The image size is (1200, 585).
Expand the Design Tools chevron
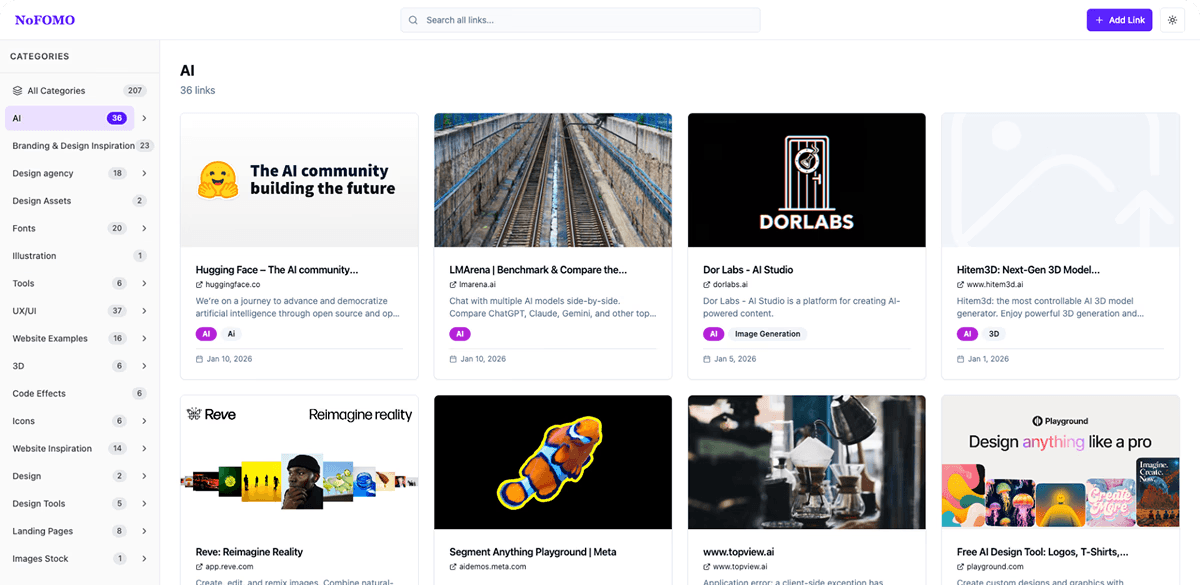(x=144, y=503)
